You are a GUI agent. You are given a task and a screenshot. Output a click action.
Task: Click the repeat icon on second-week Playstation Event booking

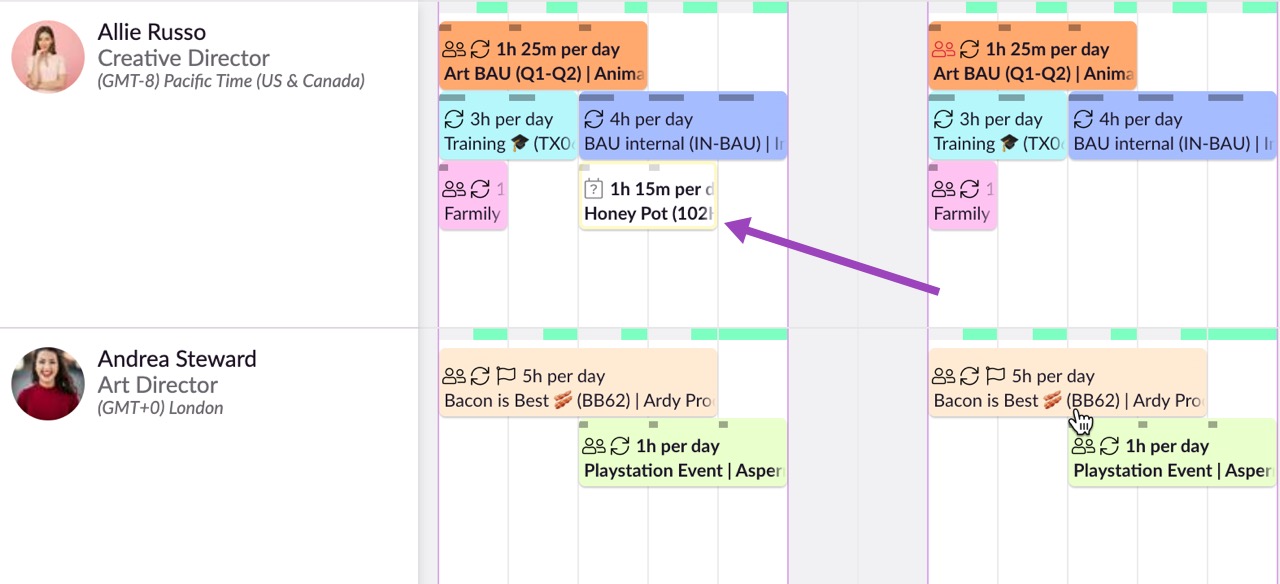pyautogui.click(x=1109, y=446)
